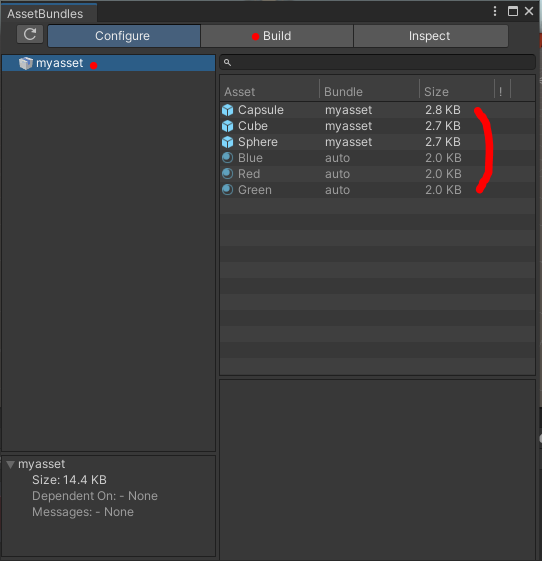Click the Capsule prefab cube icon
Image resolution: width=542 pixels, height=561 pixels.
(x=228, y=110)
